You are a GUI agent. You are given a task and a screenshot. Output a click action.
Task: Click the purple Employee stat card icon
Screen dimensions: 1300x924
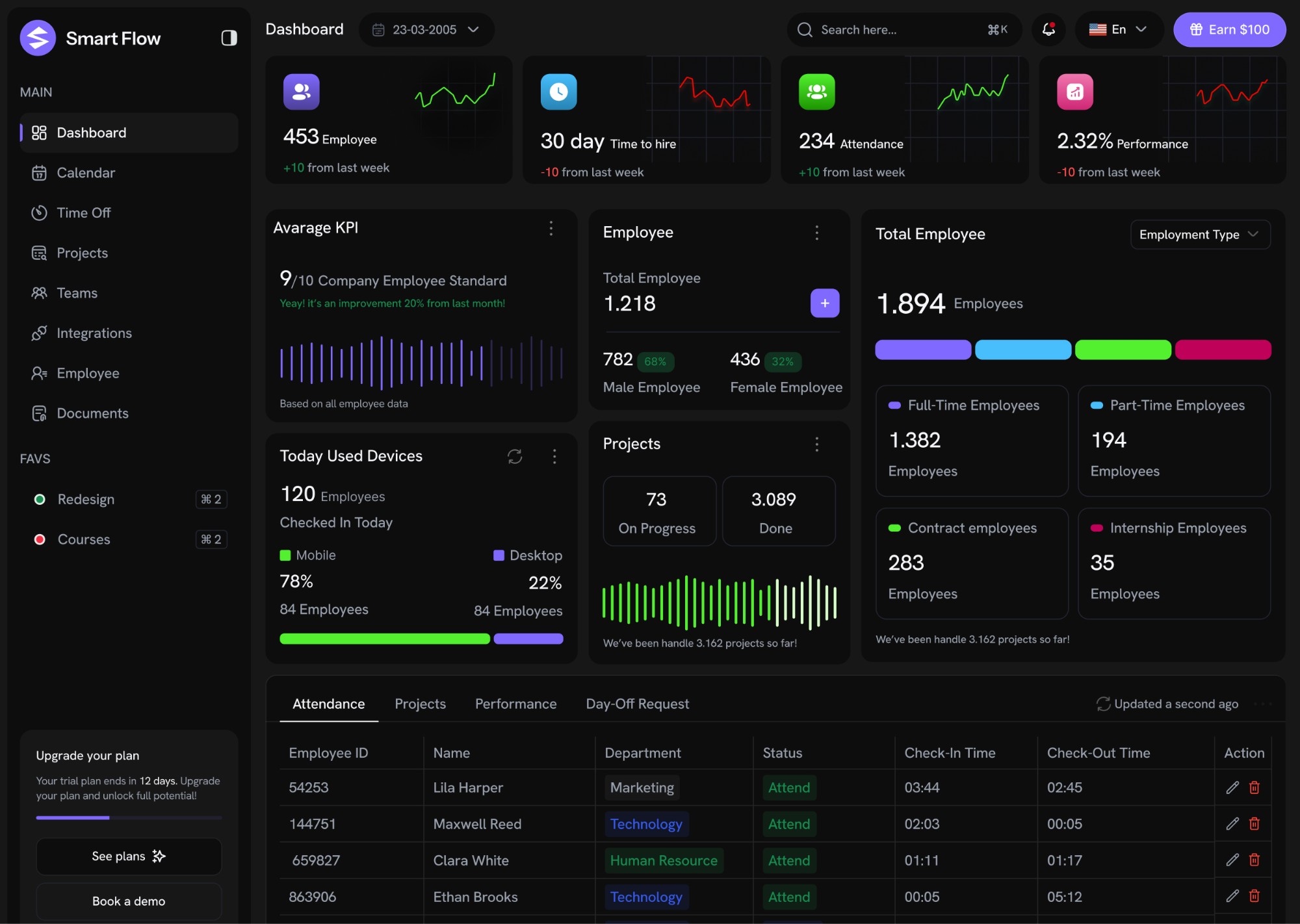301,92
